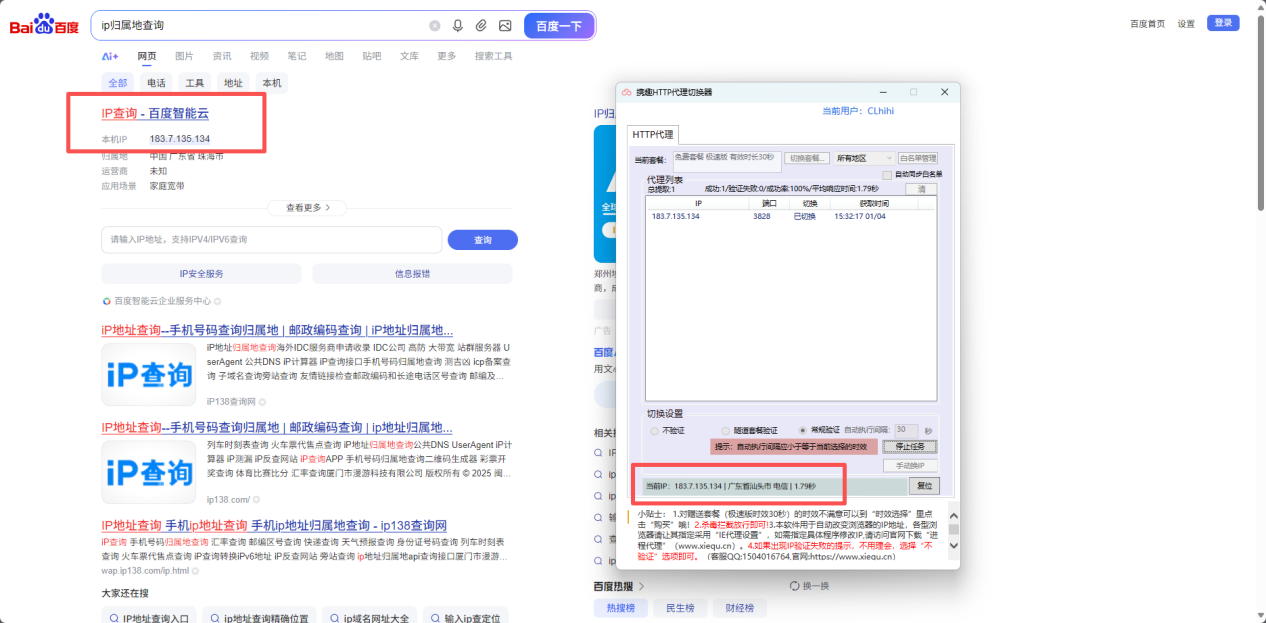Click the clear X icon inside the search box
The height and width of the screenshot is (623, 1266).
[434, 24]
